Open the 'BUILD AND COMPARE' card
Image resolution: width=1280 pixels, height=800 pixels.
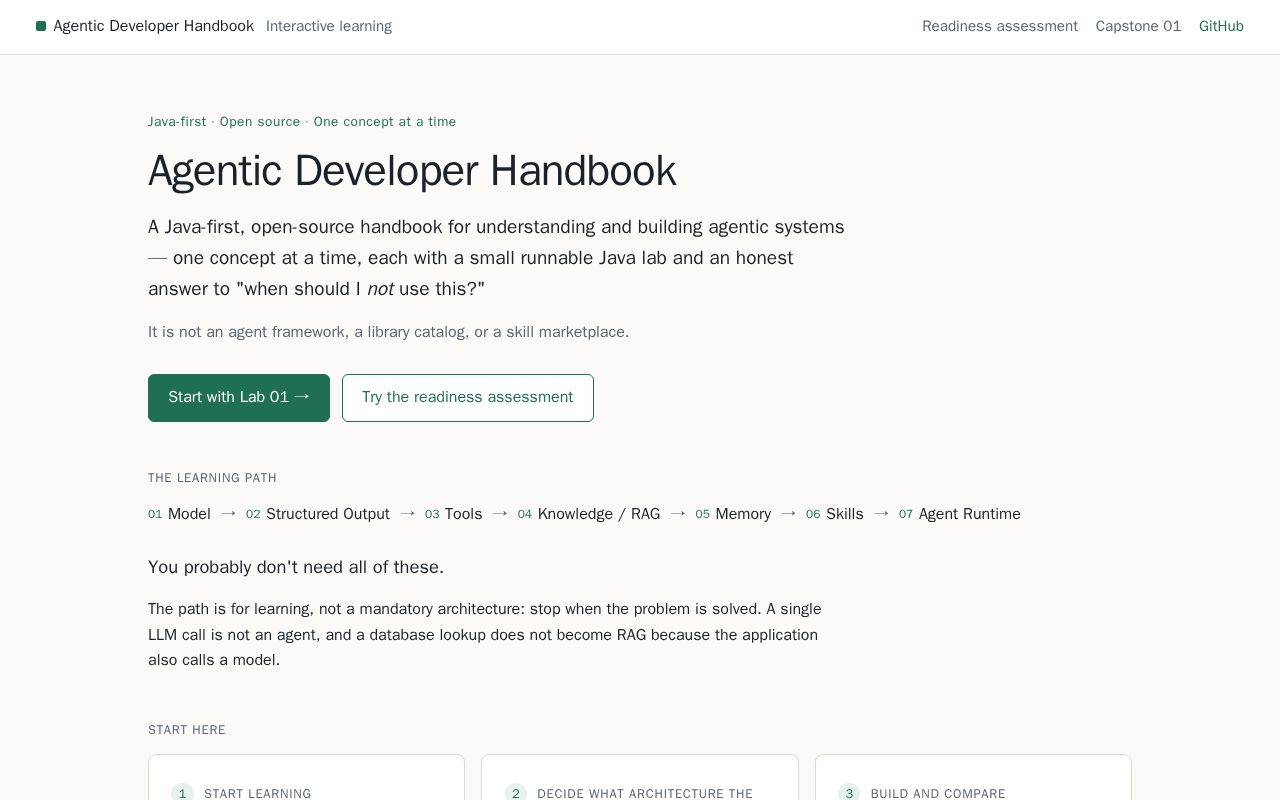(973, 778)
